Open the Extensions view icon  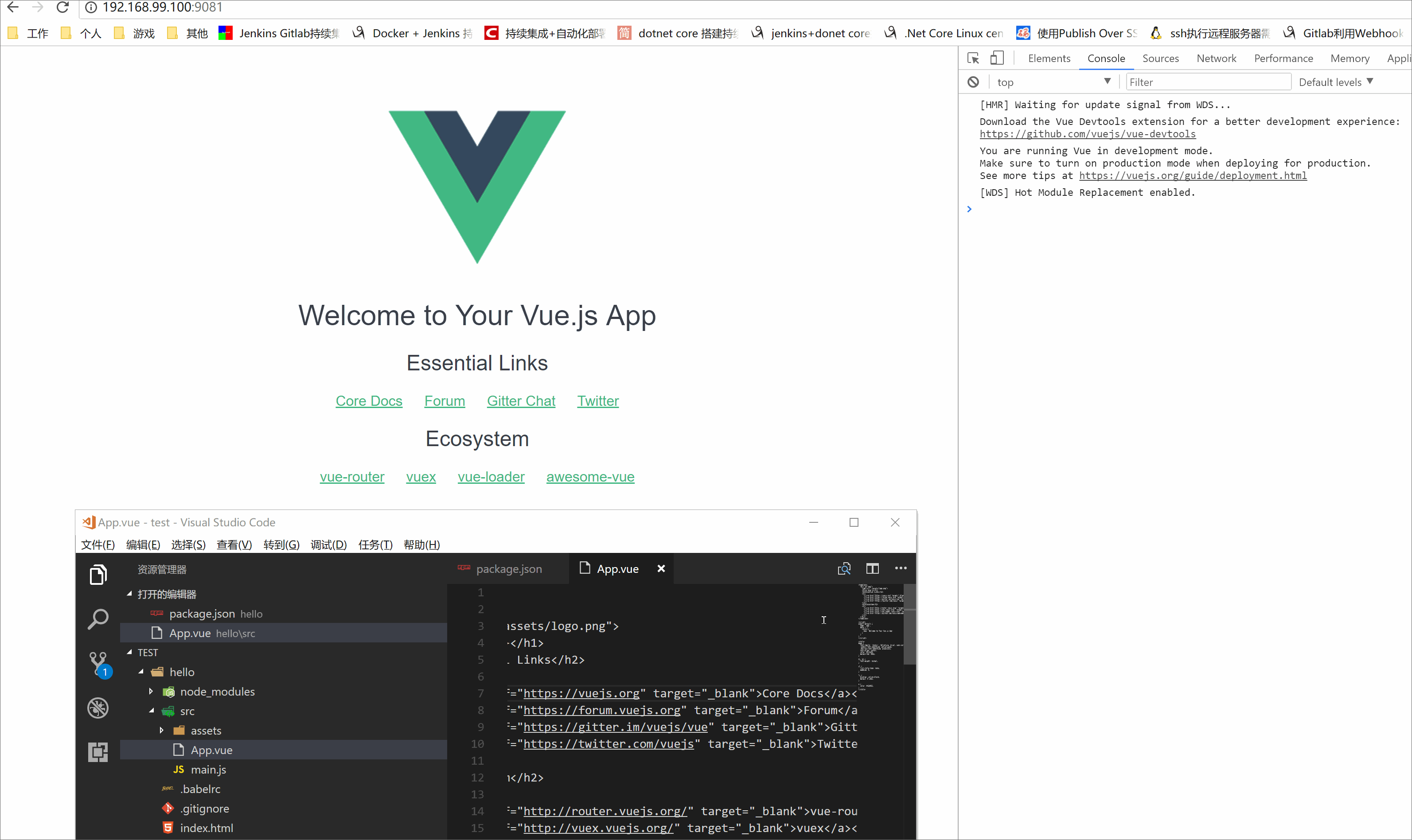[98, 752]
